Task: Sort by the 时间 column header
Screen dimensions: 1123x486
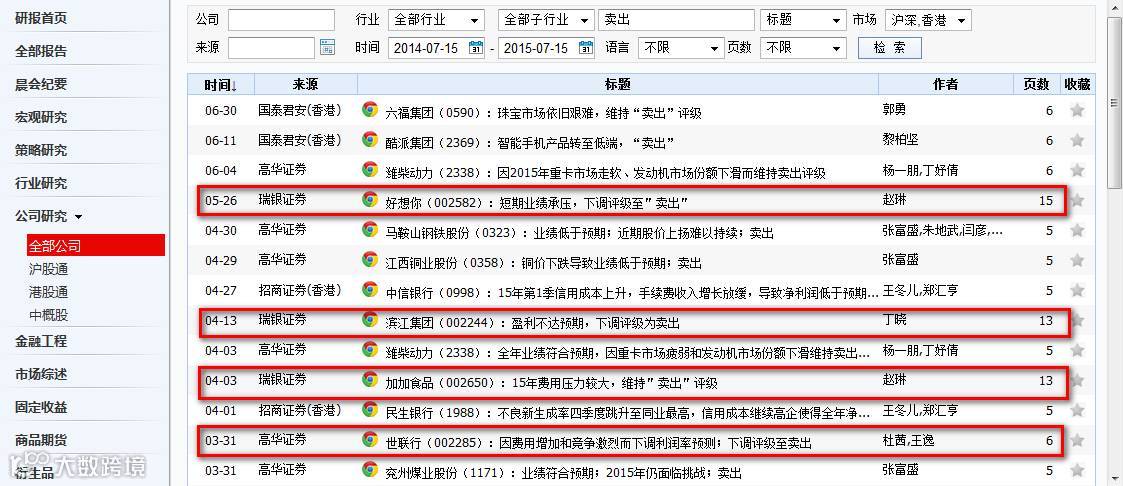Action: pos(221,84)
